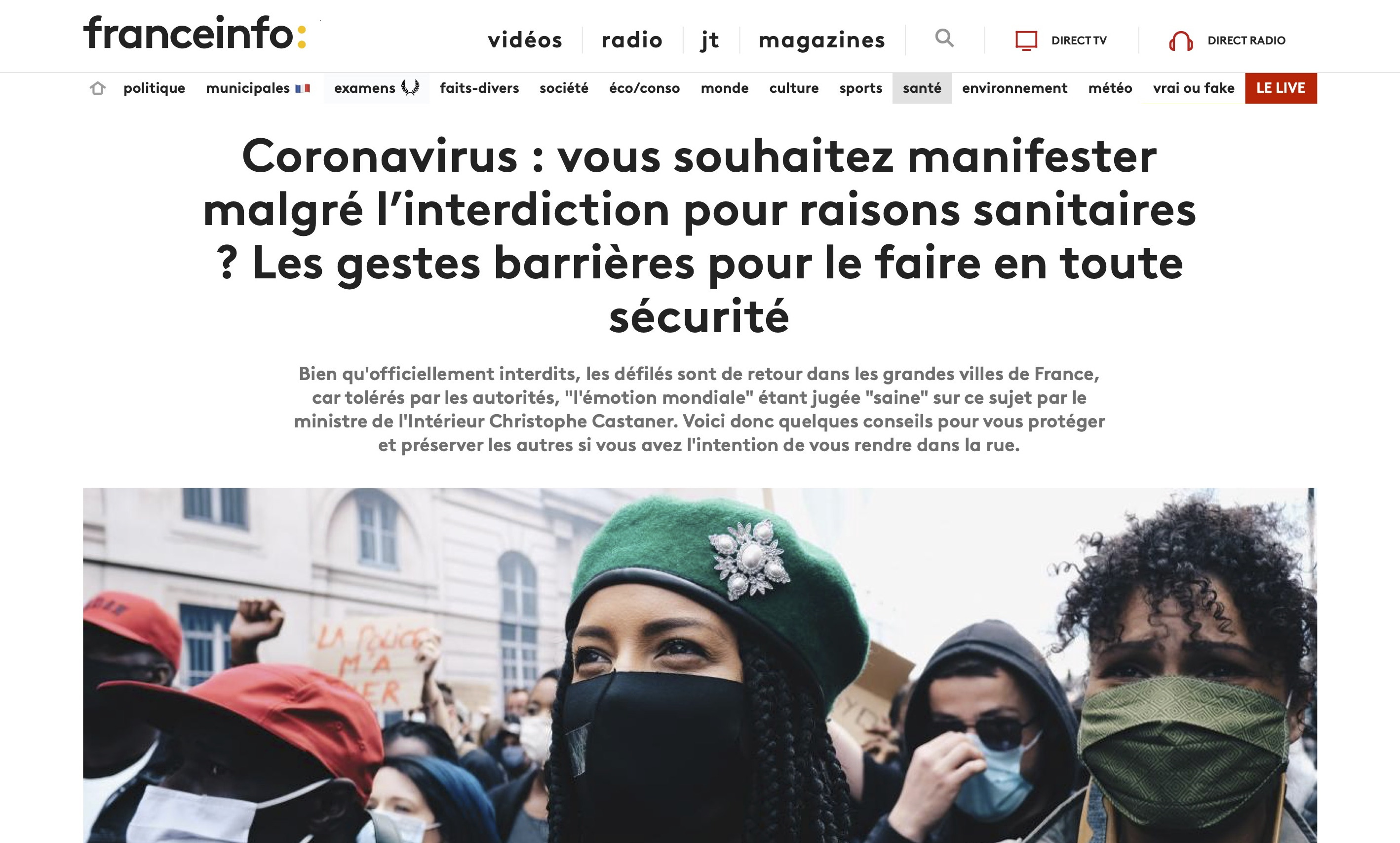Open the éco/conso section
This screenshot has width=1400, height=843.
click(x=644, y=88)
